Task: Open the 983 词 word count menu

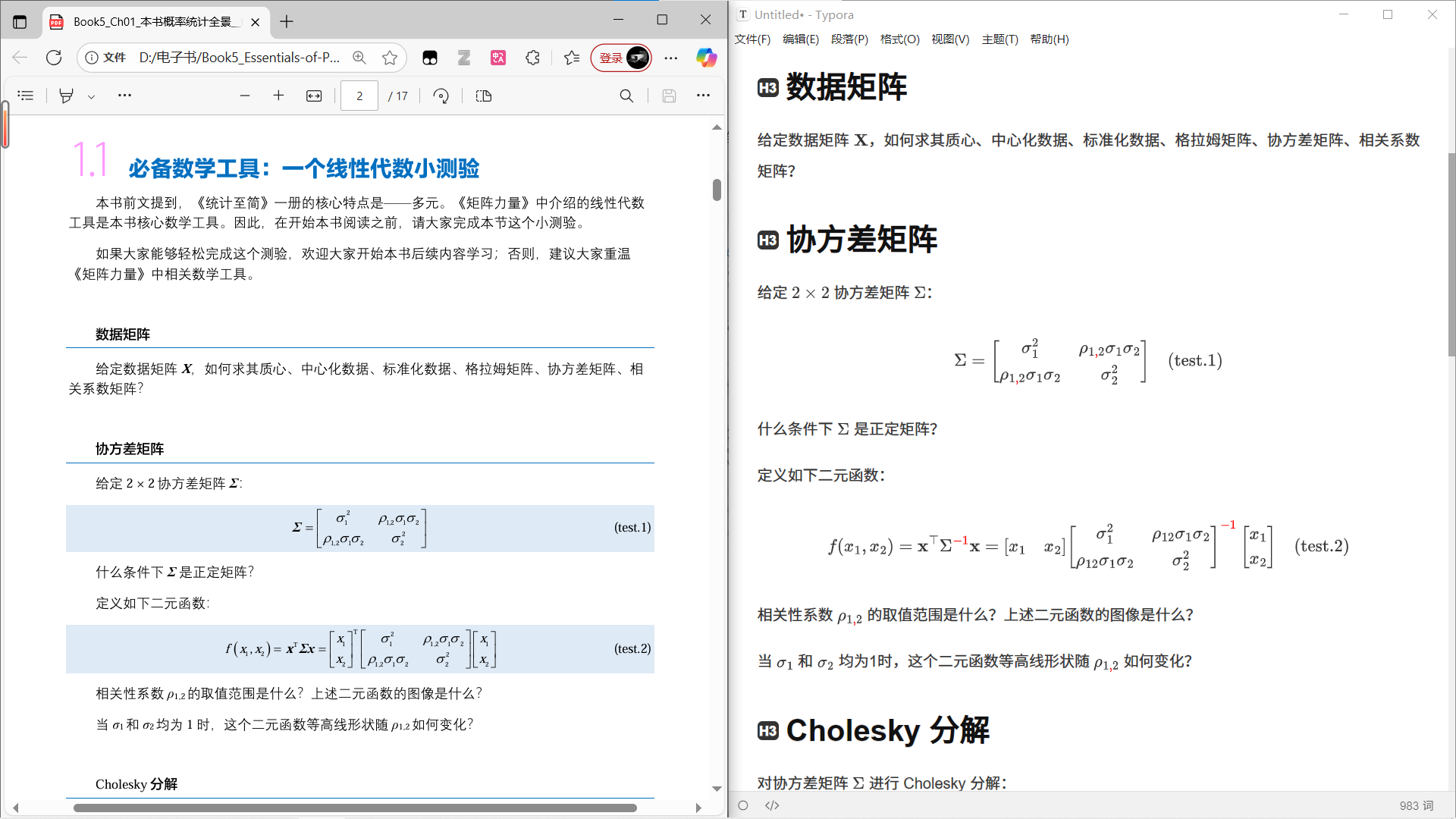Action: click(x=1416, y=805)
